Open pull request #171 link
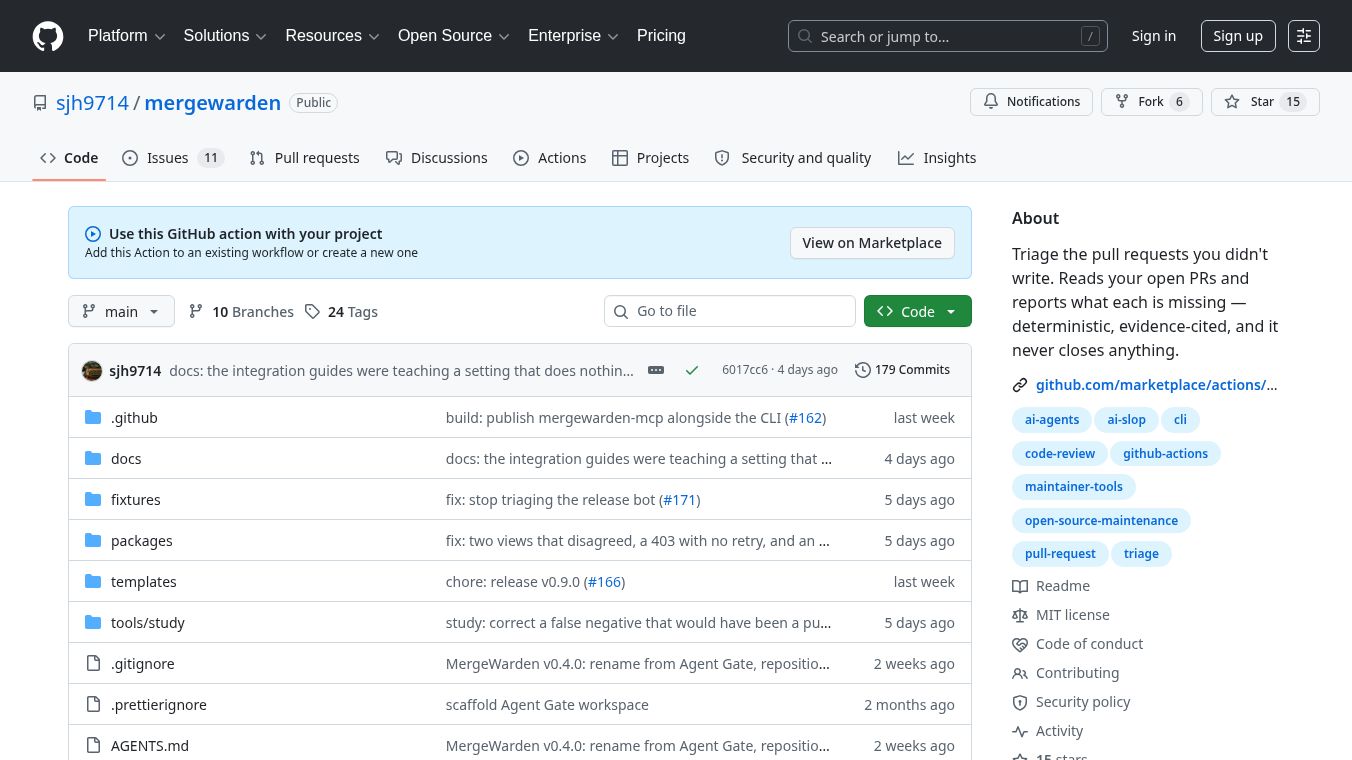Screen dimensions: 1352x760 (x=680, y=500)
